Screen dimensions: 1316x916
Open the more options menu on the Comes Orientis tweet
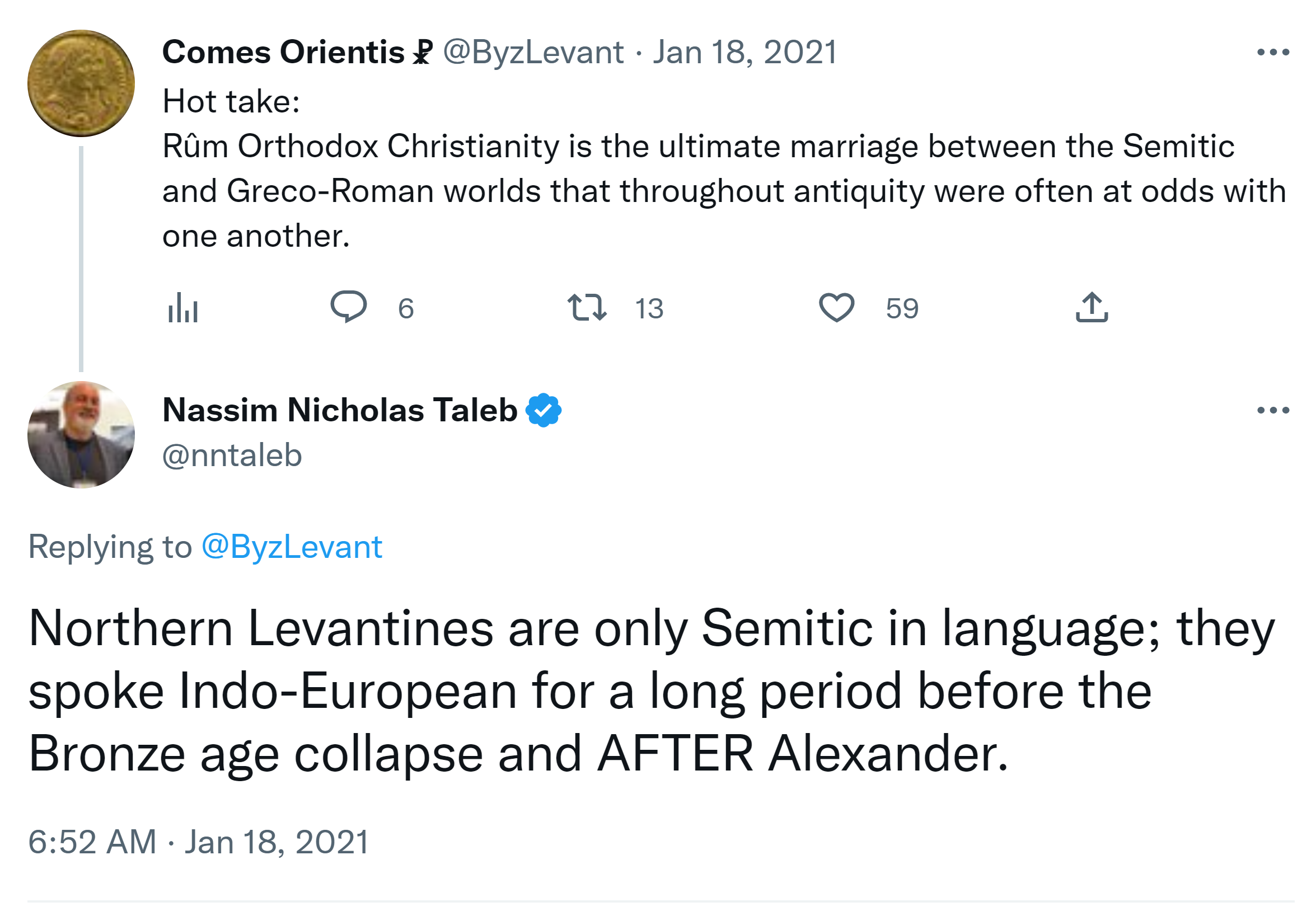tap(1272, 52)
